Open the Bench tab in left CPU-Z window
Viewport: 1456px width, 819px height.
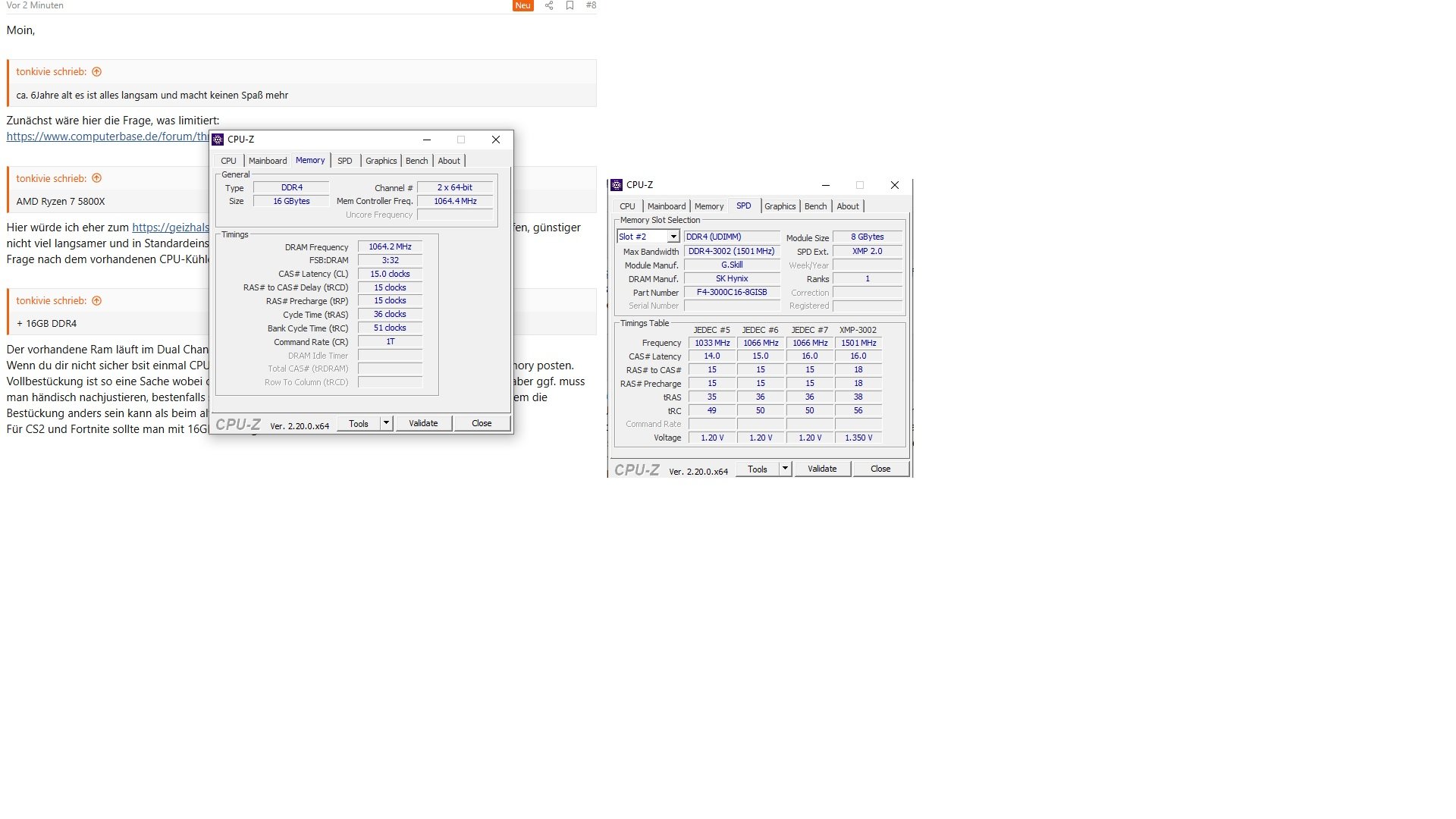(x=416, y=161)
